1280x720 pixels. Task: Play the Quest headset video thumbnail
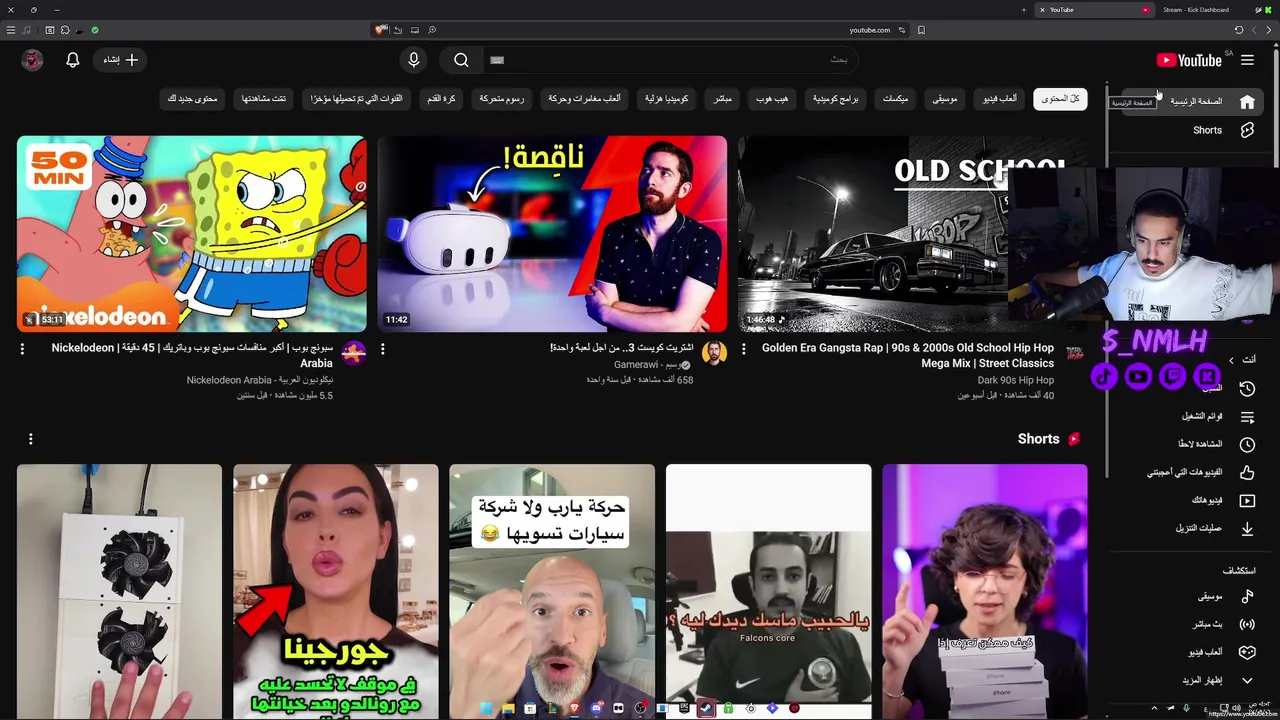pyautogui.click(x=552, y=234)
